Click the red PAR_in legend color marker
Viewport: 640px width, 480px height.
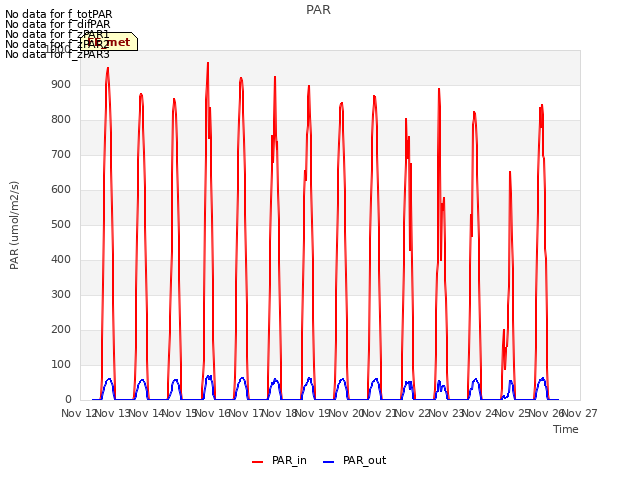pyautogui.click(x=257, y=462)
